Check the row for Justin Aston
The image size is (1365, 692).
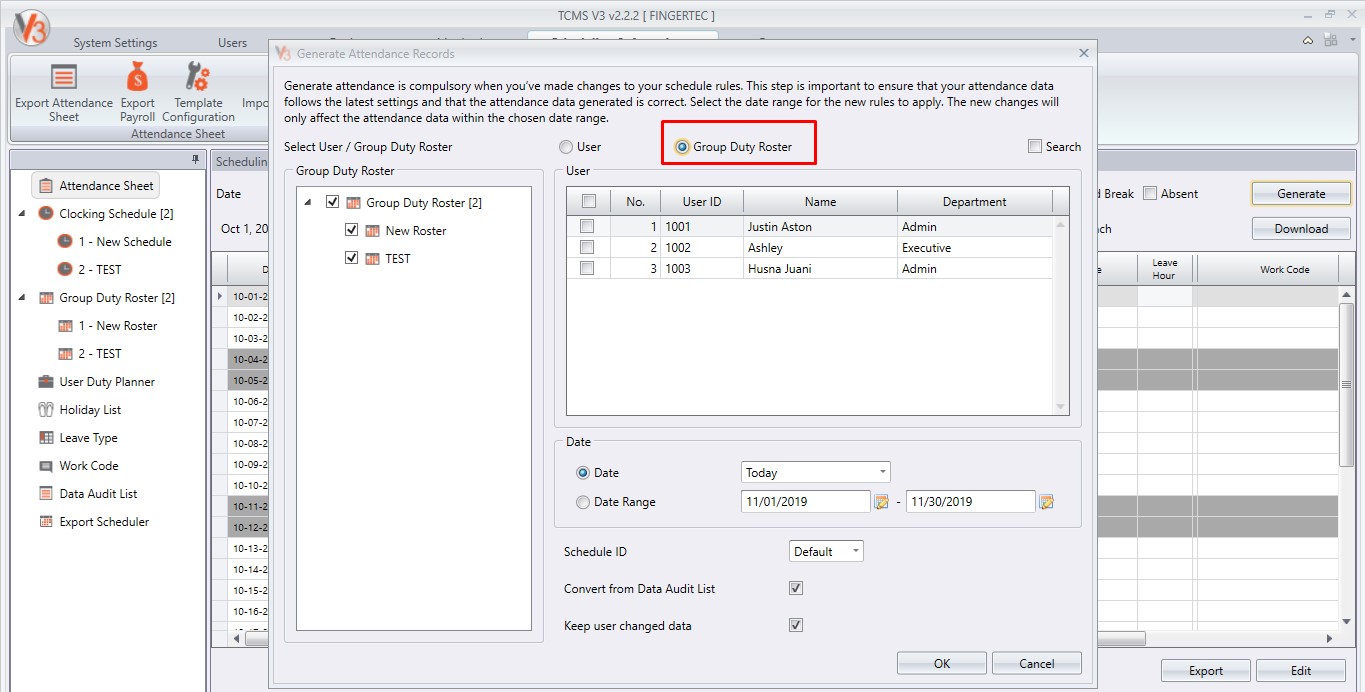(587, 226)
